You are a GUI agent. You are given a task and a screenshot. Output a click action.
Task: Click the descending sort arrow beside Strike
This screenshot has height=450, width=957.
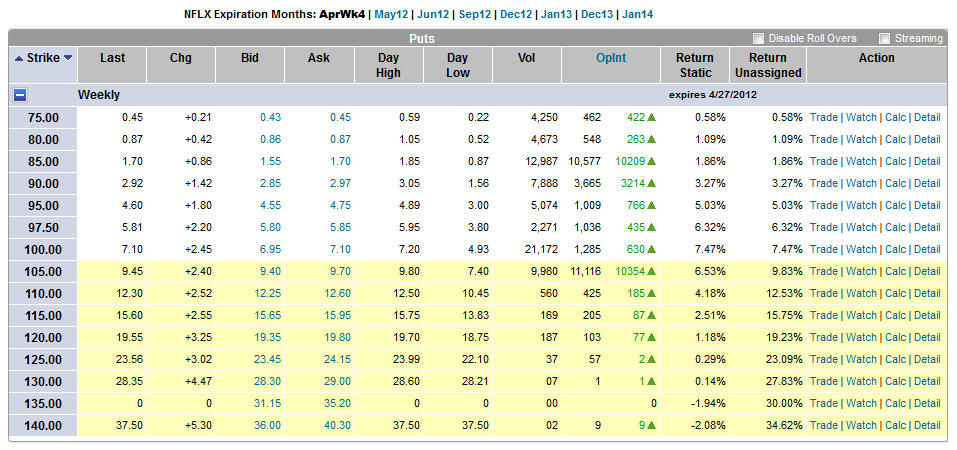point(68,58)
